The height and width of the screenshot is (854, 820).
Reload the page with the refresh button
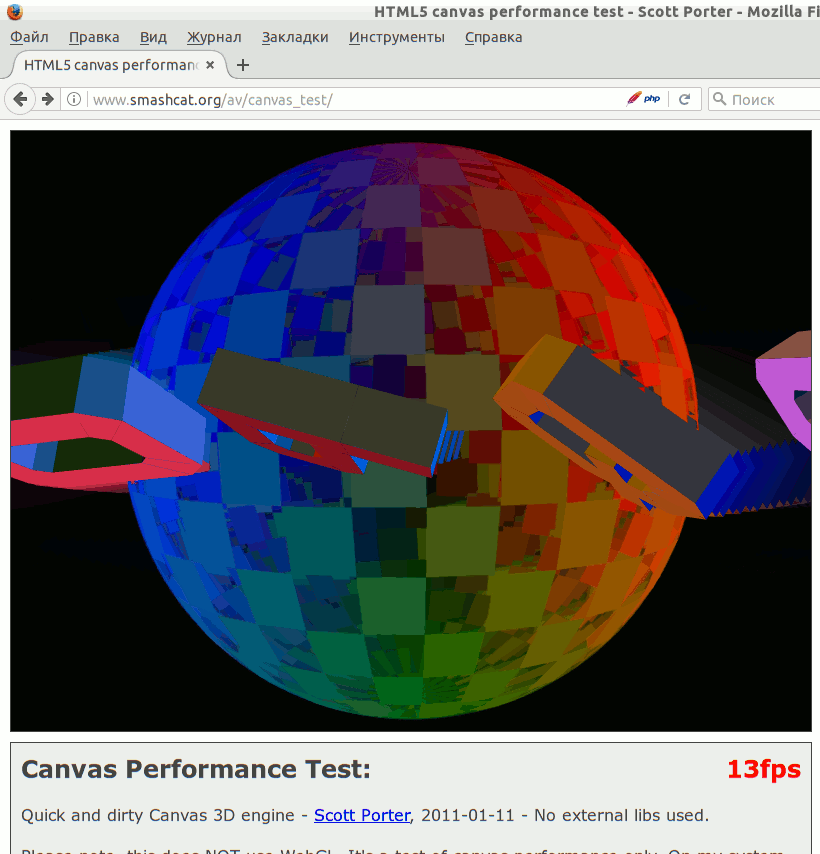pyautogui.click(x=685, y=99)
